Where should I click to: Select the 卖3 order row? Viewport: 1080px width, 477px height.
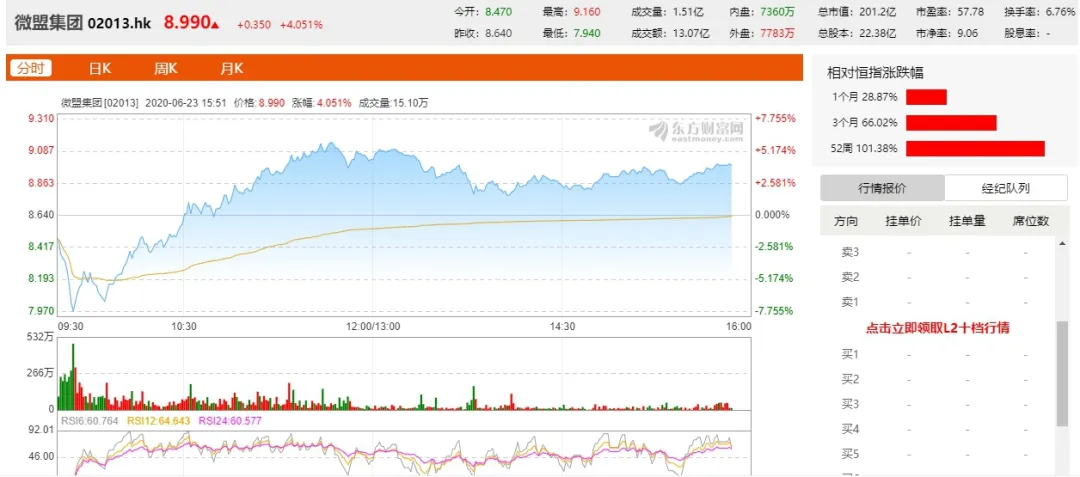[937, 253]
